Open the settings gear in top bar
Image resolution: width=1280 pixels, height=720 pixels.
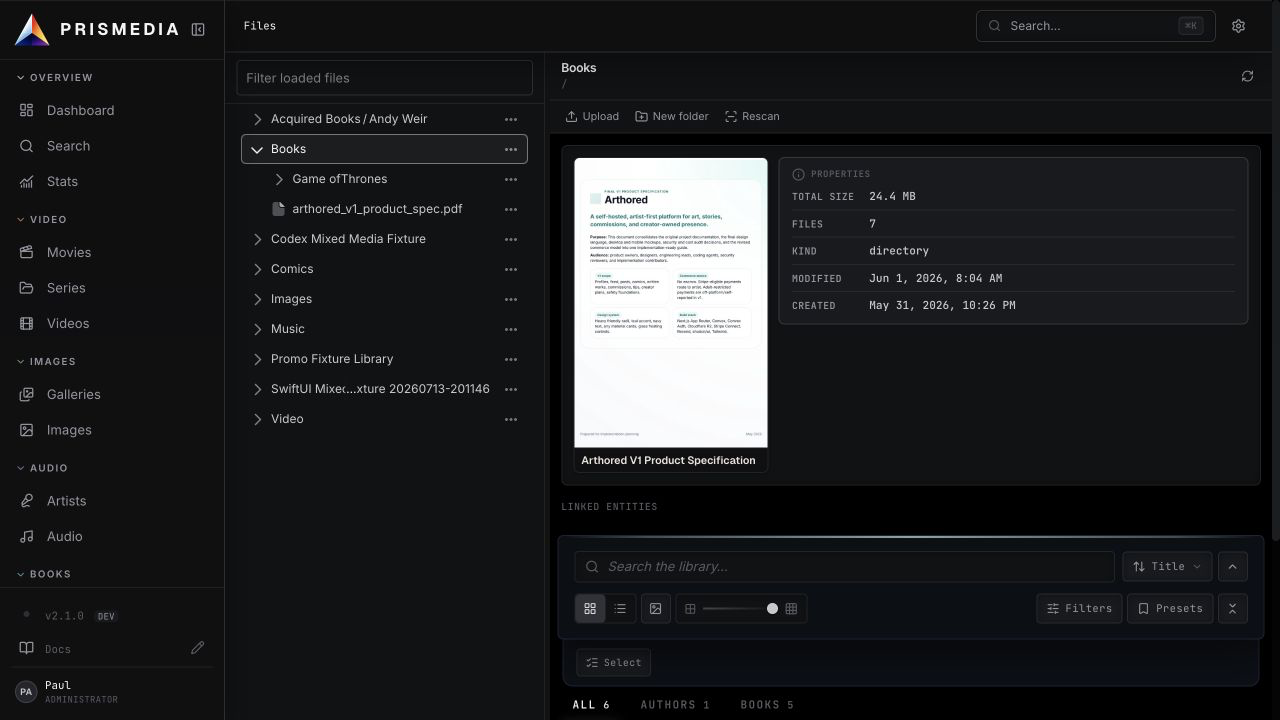pyautogui.click(x=1238, y=26)
